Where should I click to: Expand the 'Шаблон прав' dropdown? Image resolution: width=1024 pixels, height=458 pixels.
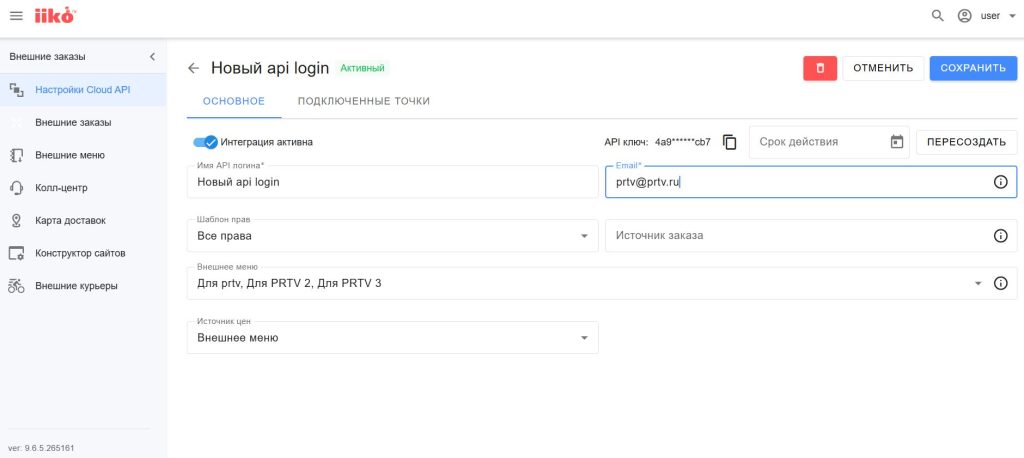pyautogui.click(x=584, y=236)
